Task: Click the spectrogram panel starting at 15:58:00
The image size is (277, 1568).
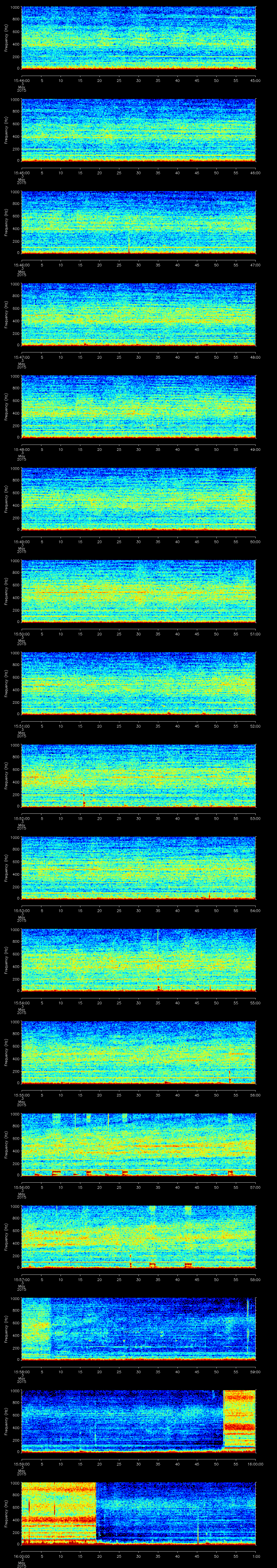Action: [x=138, y=1329]
